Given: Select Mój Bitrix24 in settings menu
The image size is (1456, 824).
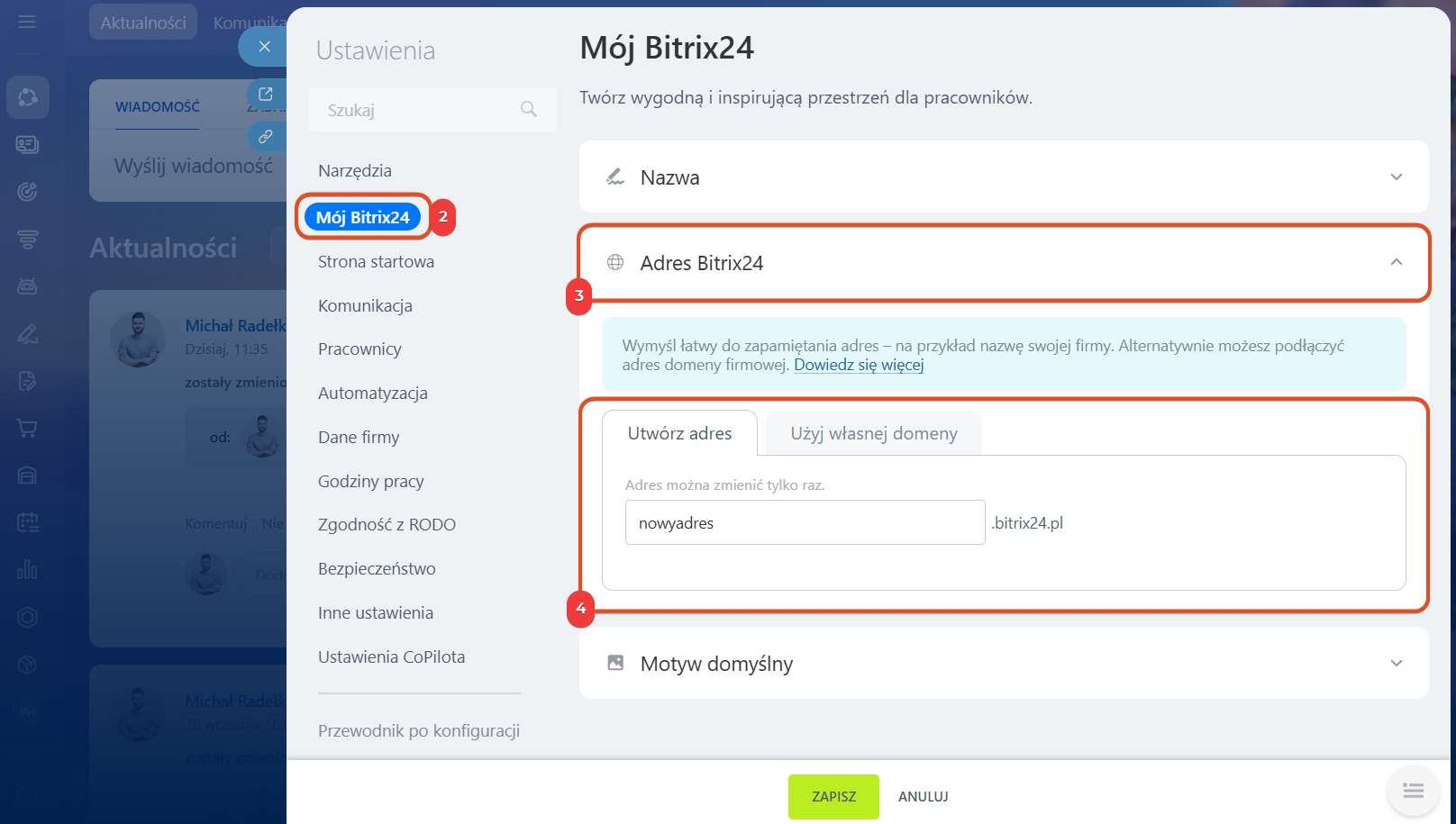Looking at the screenshot, I should point(363,217).
